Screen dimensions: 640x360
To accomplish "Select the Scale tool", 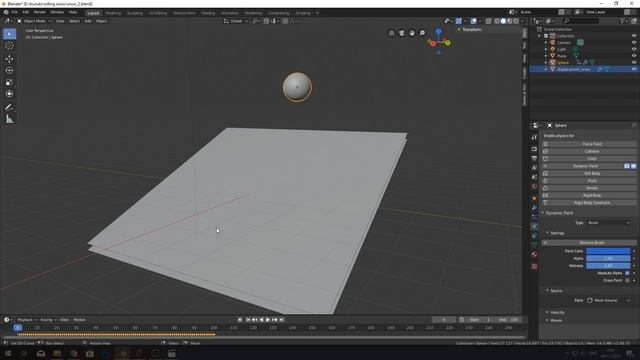I will click(x=9, y=82).
